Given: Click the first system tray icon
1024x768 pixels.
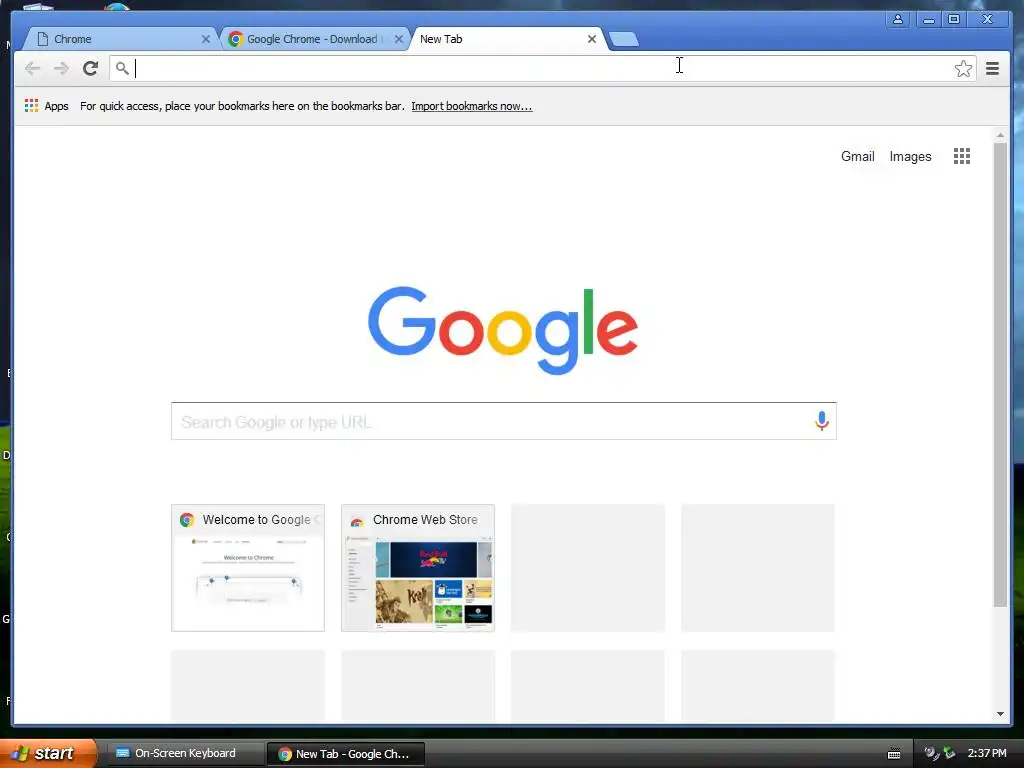Looking at the screenshot, I should pyautogui.click(x=931, y=754).
